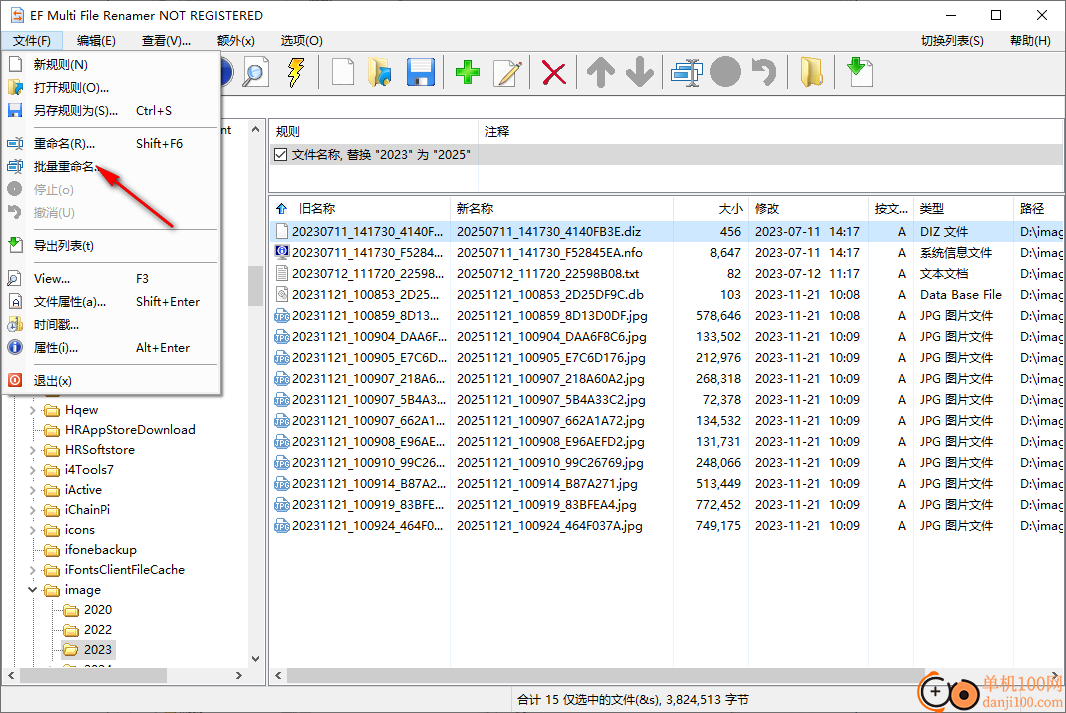The image size is (1066, 713).
Task: Click the move rule up arrow icon
Action: coord(601,72)
